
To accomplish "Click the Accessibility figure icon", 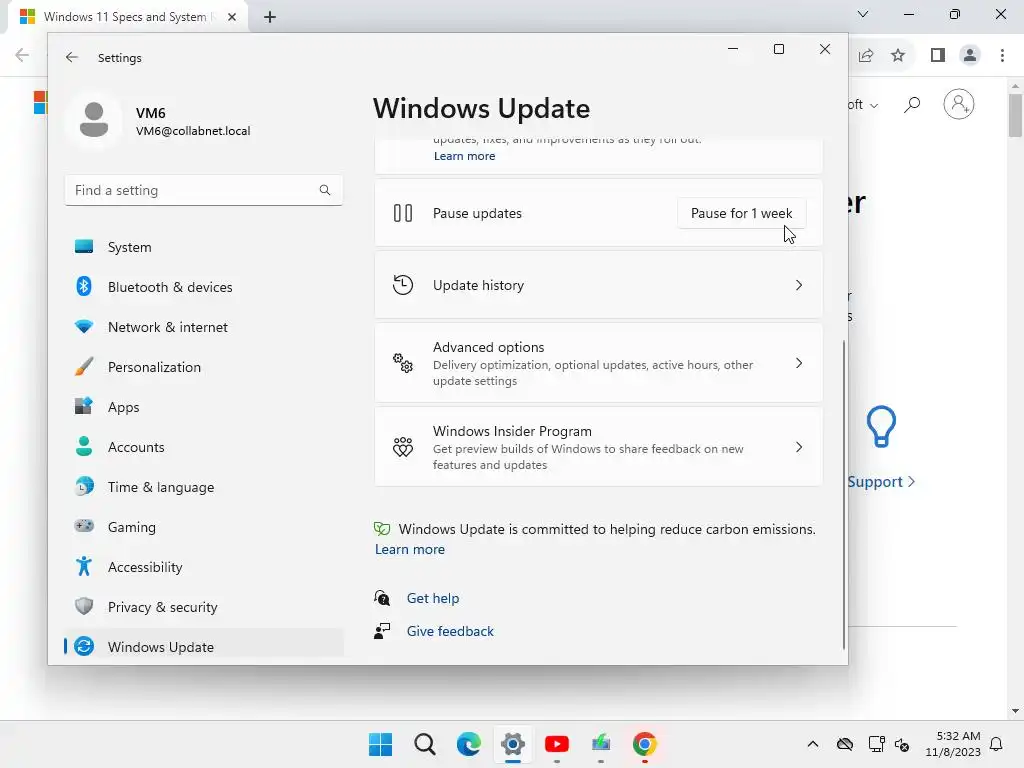I will coord(84,566).
